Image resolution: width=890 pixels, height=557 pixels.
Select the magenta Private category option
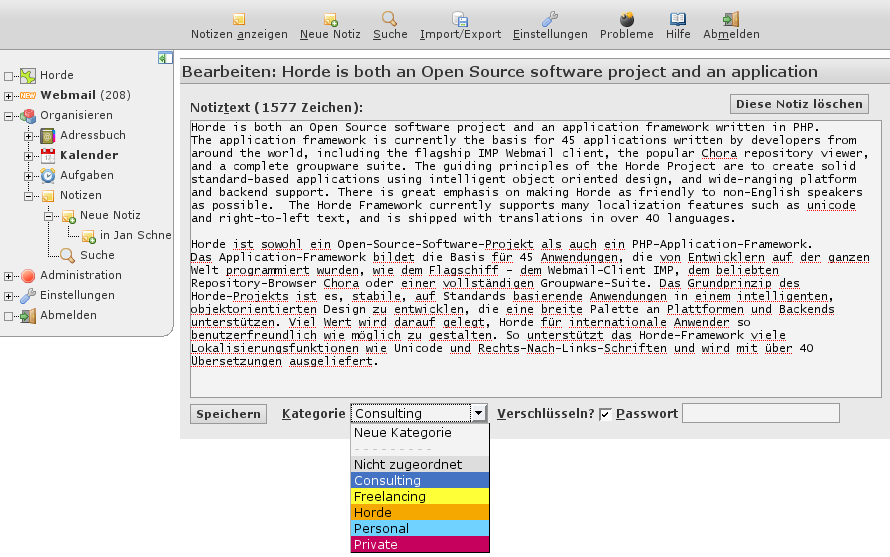click(x=420, y=544)
